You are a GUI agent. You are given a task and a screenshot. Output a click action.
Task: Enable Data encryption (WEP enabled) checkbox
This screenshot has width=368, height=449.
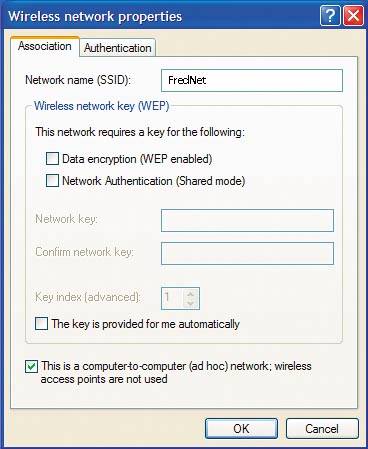[52, 159]
